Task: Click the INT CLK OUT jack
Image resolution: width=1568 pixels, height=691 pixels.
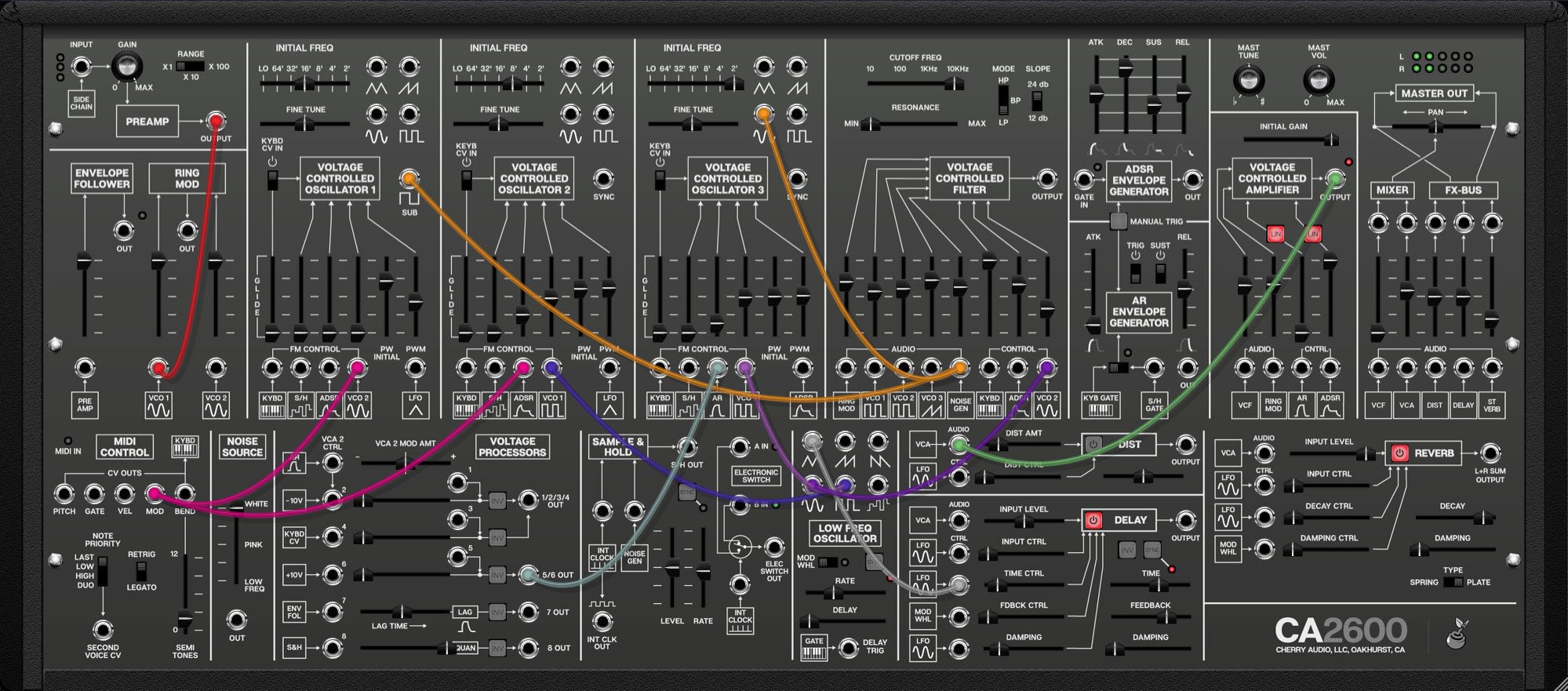Action: click(602, 622)
